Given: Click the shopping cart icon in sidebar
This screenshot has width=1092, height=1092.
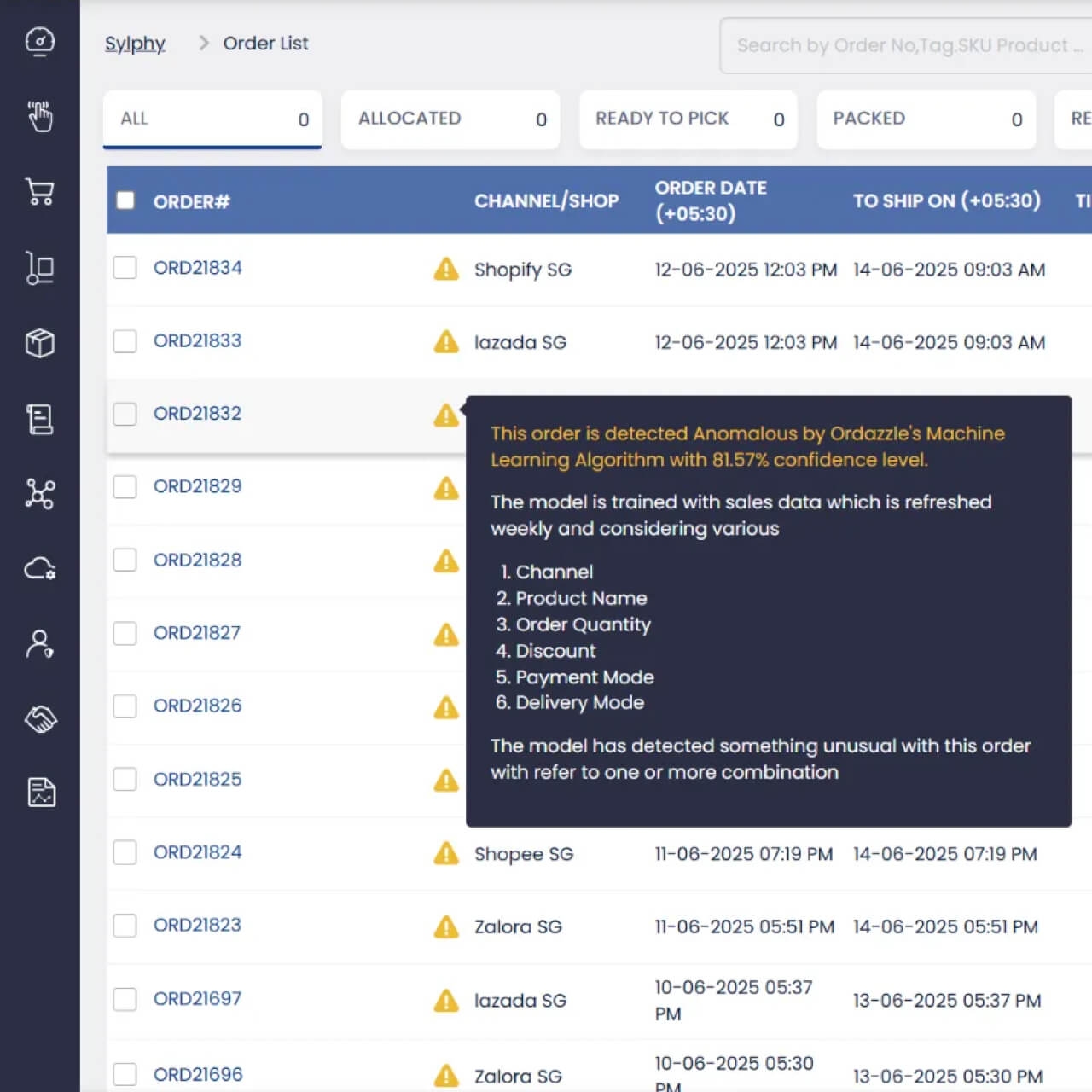Looking at the screenshot, I should click(x=39, y=192).
